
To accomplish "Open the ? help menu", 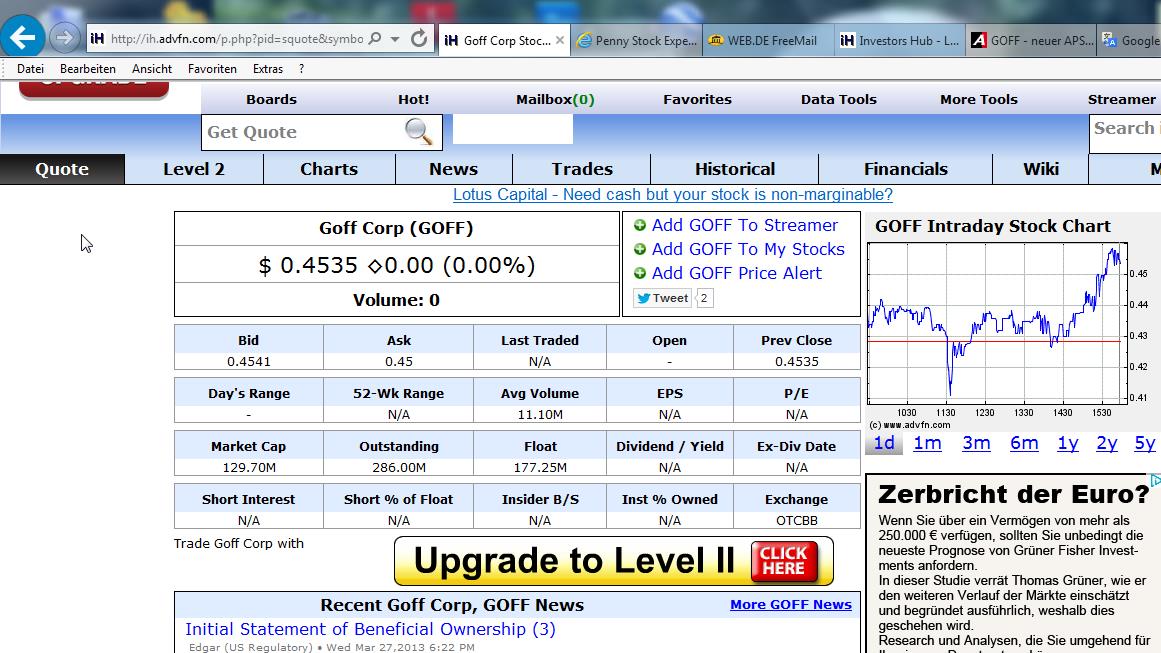I will (301, 69).
